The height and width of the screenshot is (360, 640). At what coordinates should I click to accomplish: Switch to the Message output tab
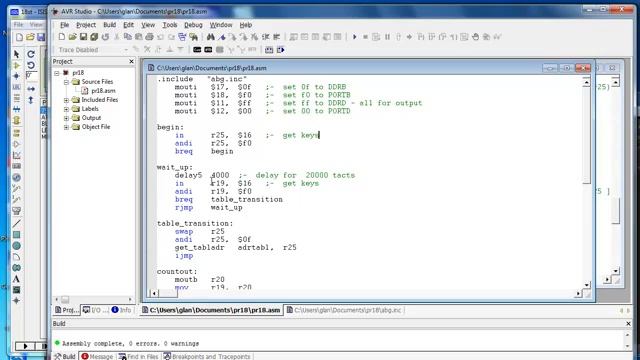(97, 356)
